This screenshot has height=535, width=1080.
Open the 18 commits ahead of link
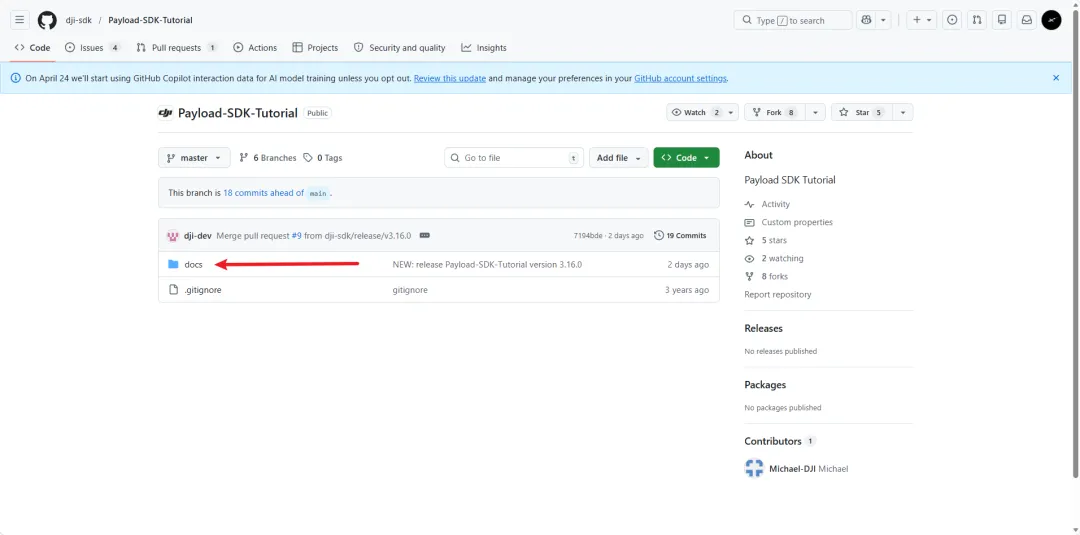[263, 193]
